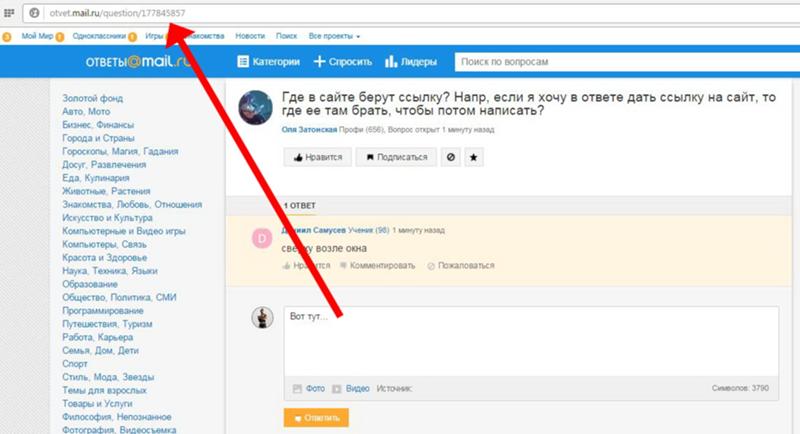Open the Лидеры section
Screen dimensions: 800x434
pyautogui.click(x=410, y=62)
